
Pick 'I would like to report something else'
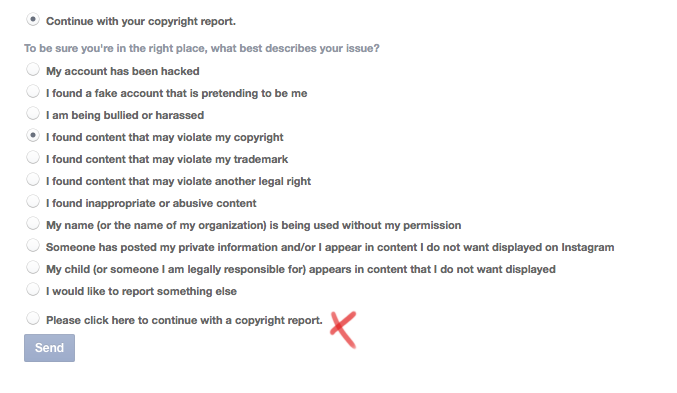tap(33, 289)
